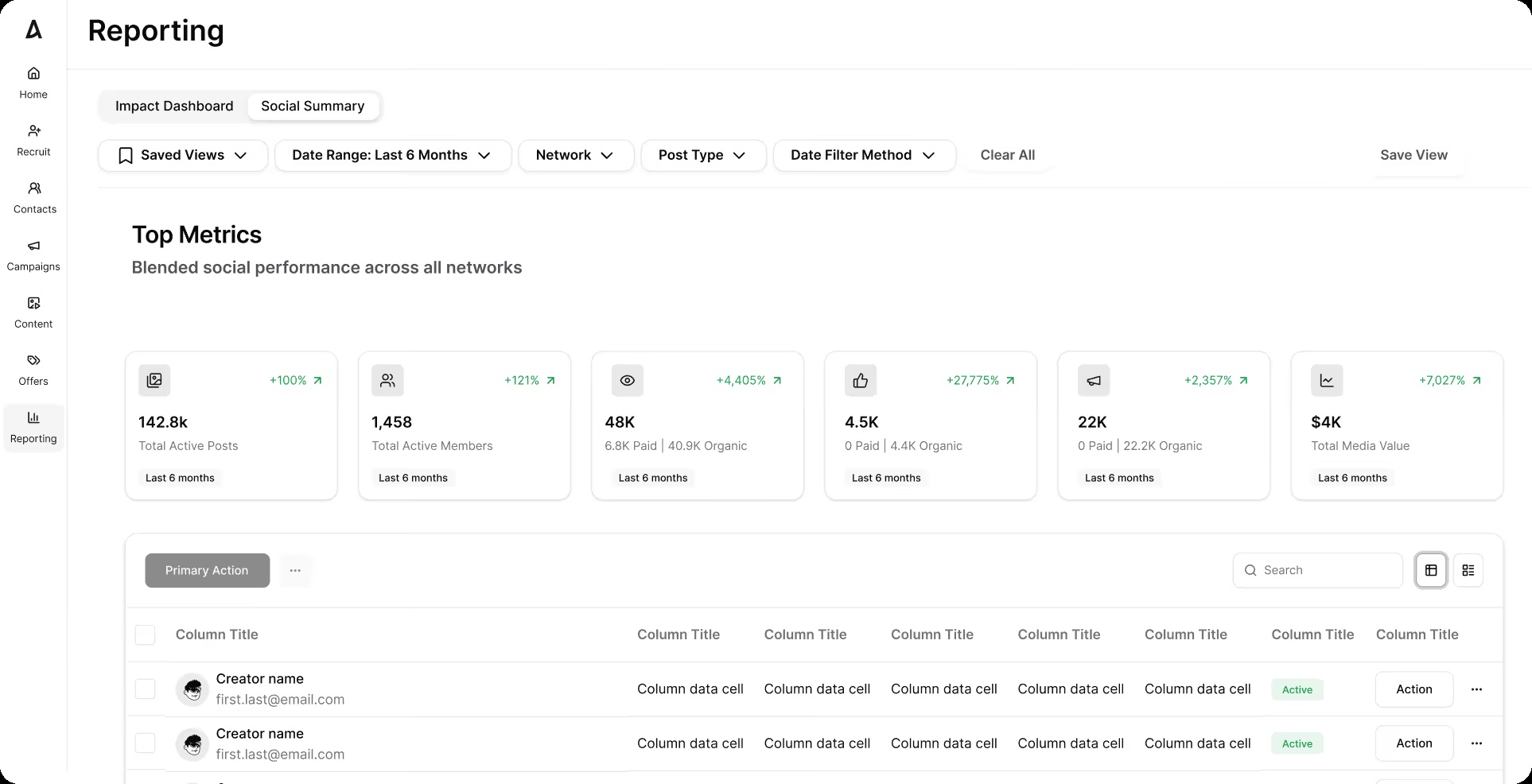Select Reporting in the sidebar
This screenshot has width=1532, height=784.
33,427
